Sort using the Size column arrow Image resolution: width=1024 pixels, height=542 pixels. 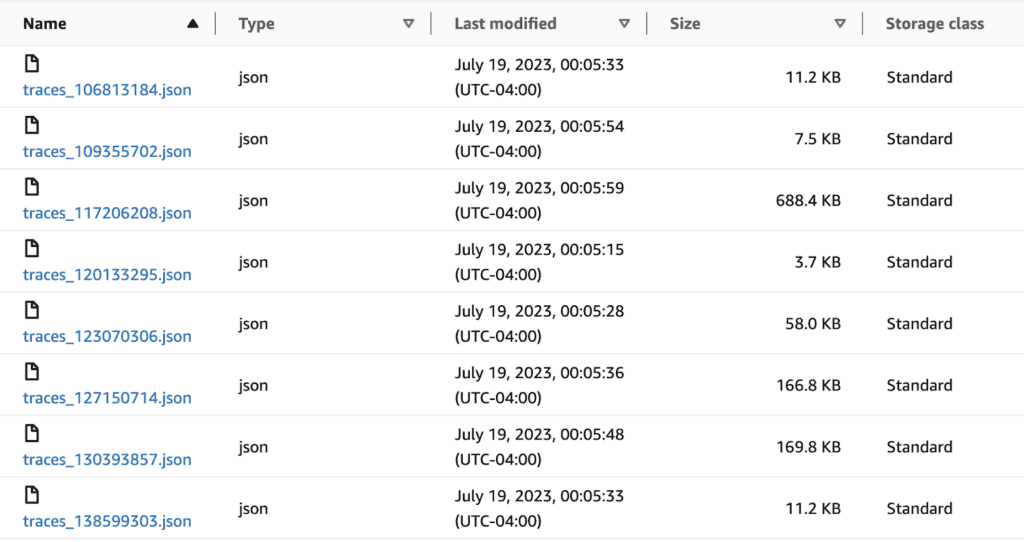pyautogui.click(x=840, y=24)
